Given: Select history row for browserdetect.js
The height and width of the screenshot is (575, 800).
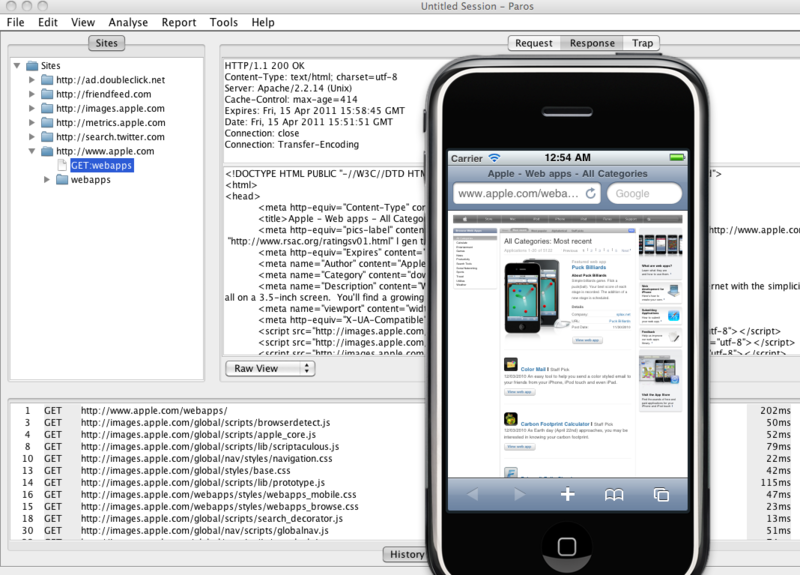Looking at the screenshot, I should (206, 422).
